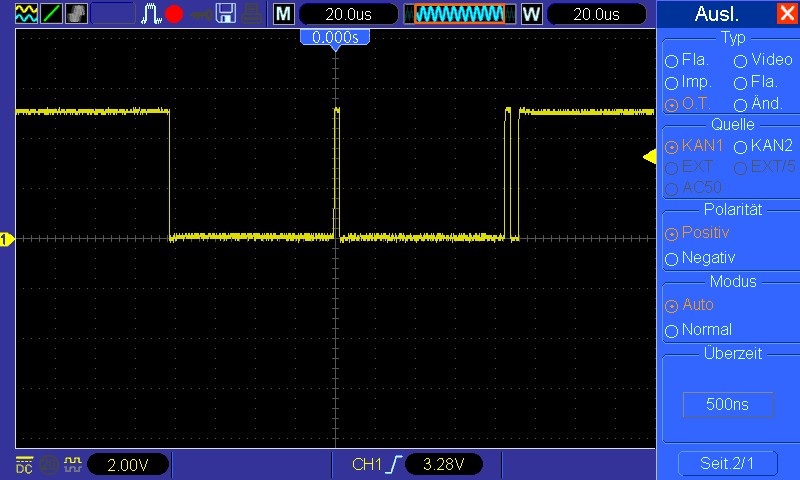Open the 2.00V vertical scale field
This screenshot has width=800, height=480.
click(128, 464)
